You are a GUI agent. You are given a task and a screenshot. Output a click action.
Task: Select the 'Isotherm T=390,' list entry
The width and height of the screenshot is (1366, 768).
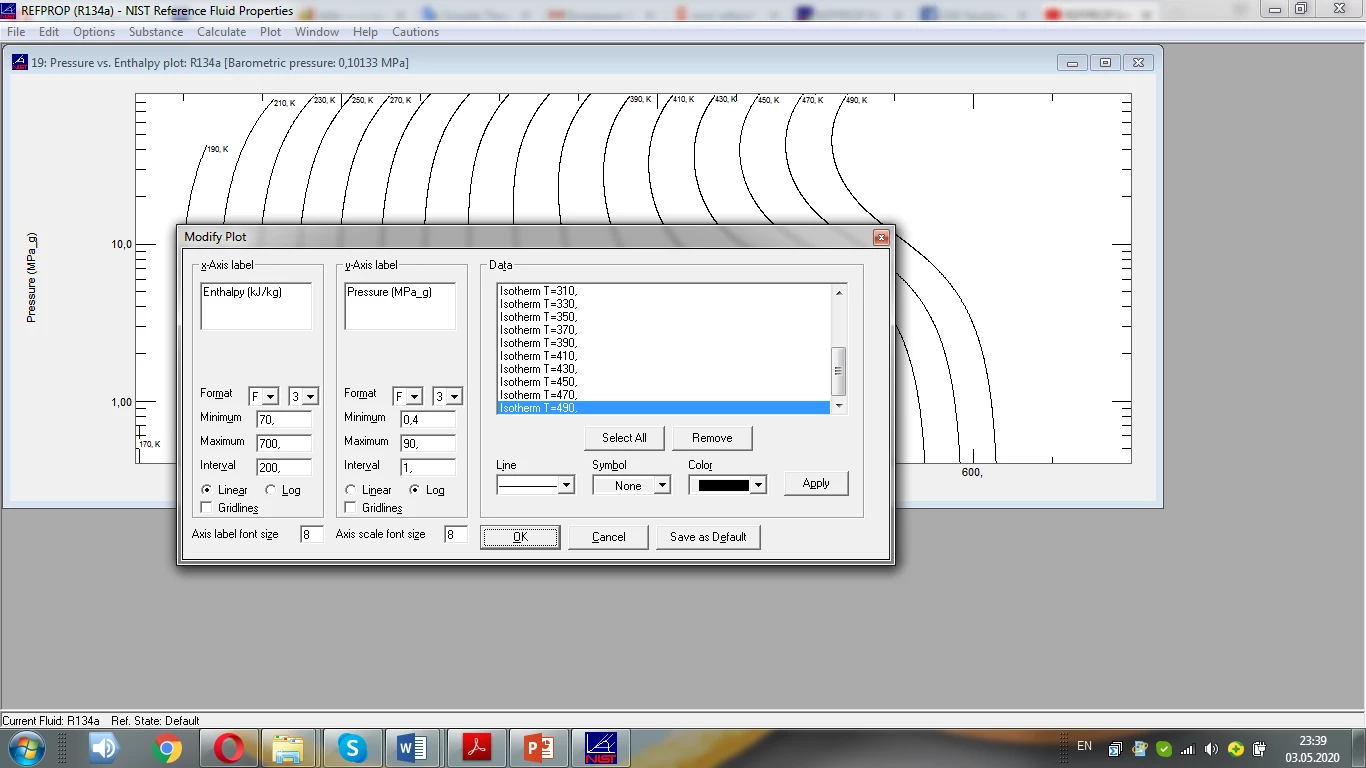coord(664,343)
